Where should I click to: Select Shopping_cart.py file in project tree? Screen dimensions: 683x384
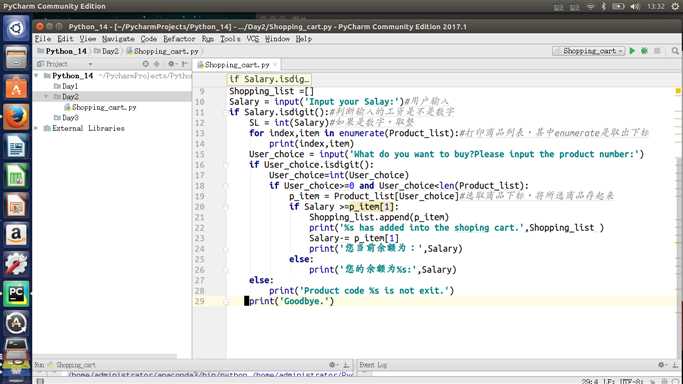click(100, 107)
